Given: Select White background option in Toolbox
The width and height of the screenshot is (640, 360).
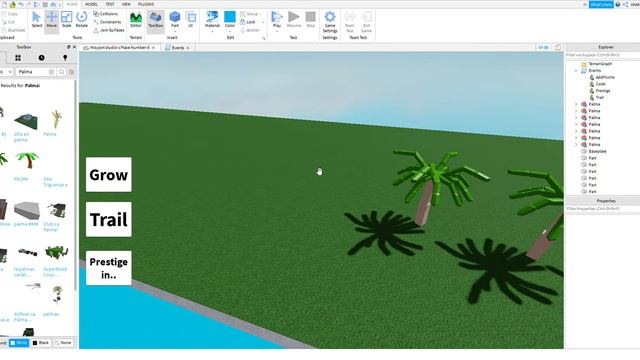Looking at the screenshot, I should [19, 343].
